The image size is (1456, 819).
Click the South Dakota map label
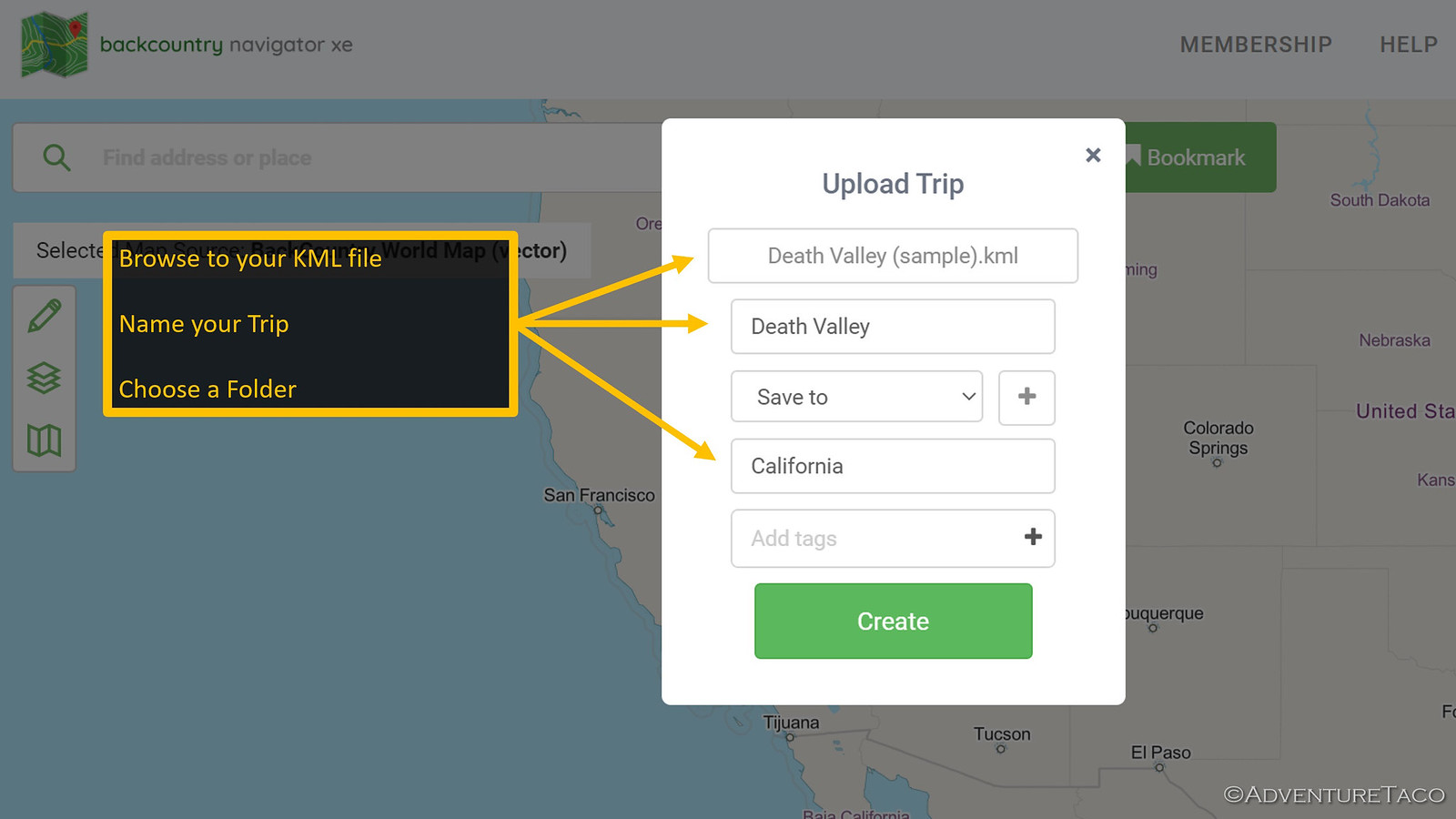coord(1380,200)
